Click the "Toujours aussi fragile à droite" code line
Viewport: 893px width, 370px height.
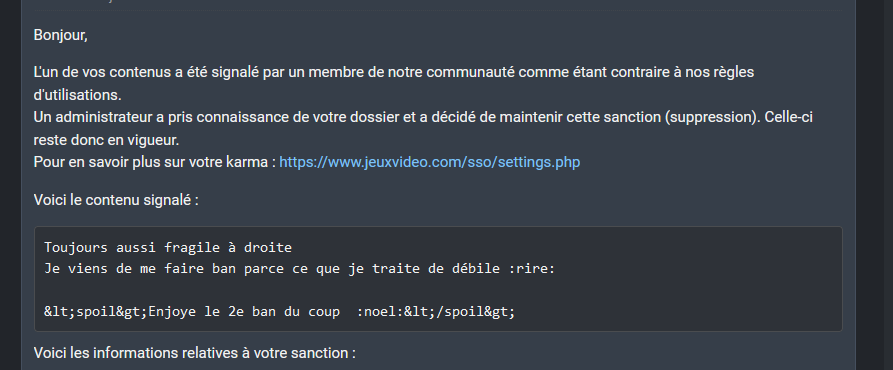[168, 248]
